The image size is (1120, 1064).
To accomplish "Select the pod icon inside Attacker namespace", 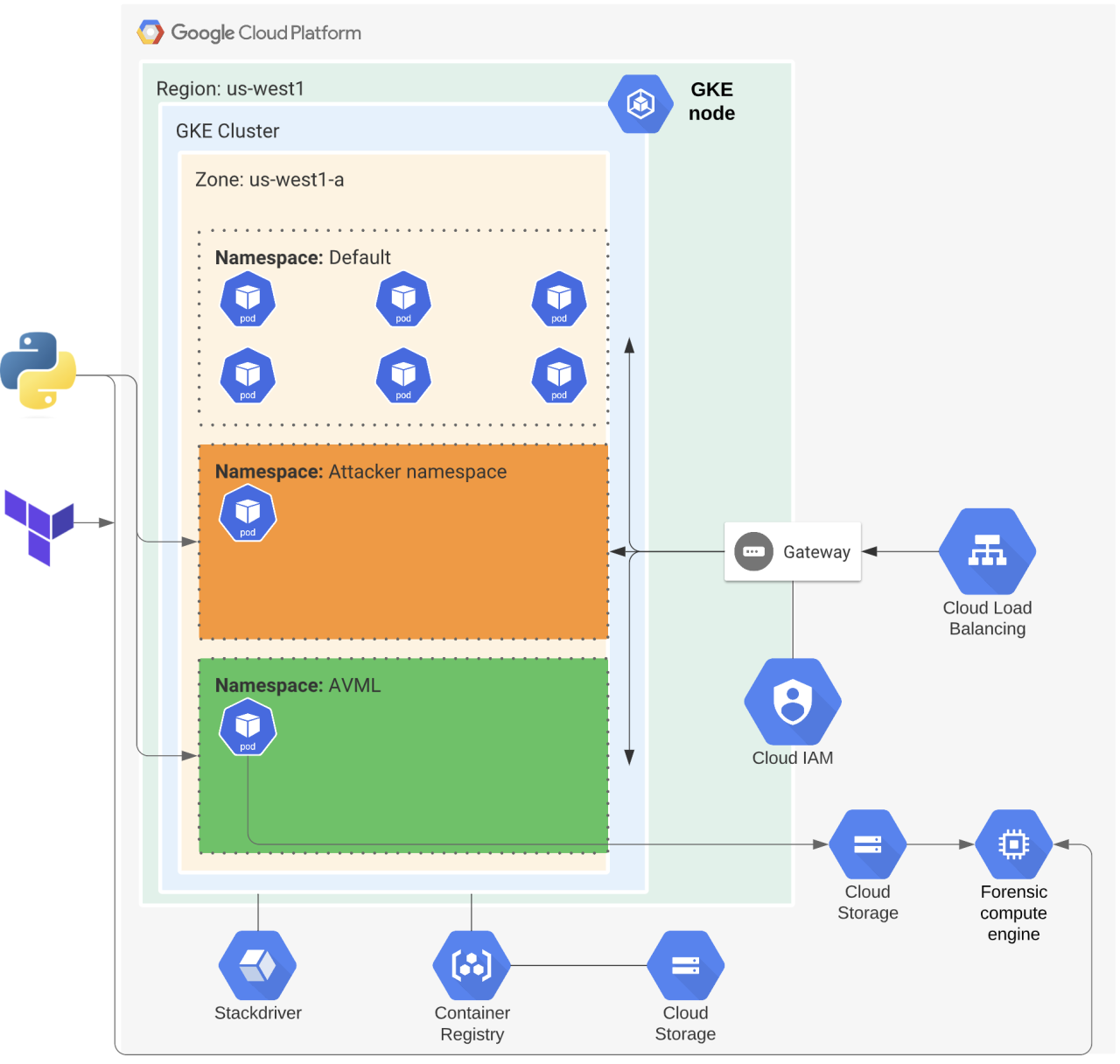I will 248,513.
